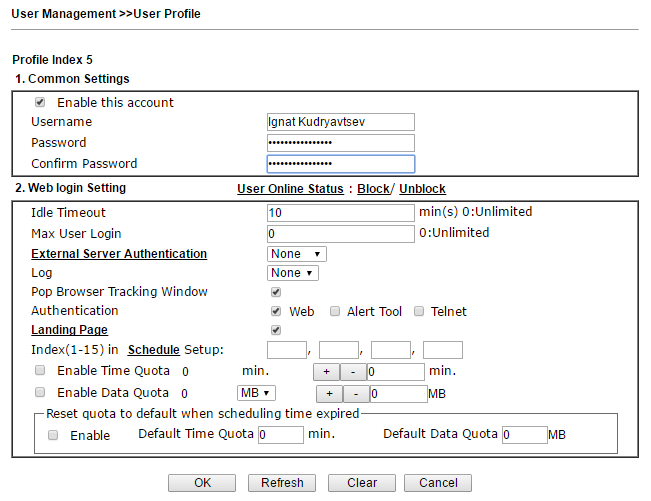Screen dimensions: 651x501
Task: Click the Clear button
Action: (362, 483)
